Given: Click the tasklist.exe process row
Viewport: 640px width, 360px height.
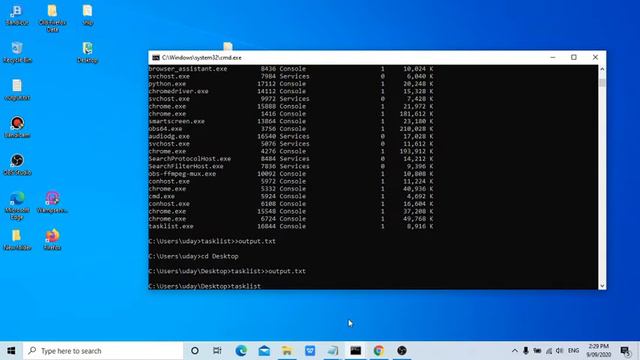Looking at the screenshot, I should [x=291, y=226].
